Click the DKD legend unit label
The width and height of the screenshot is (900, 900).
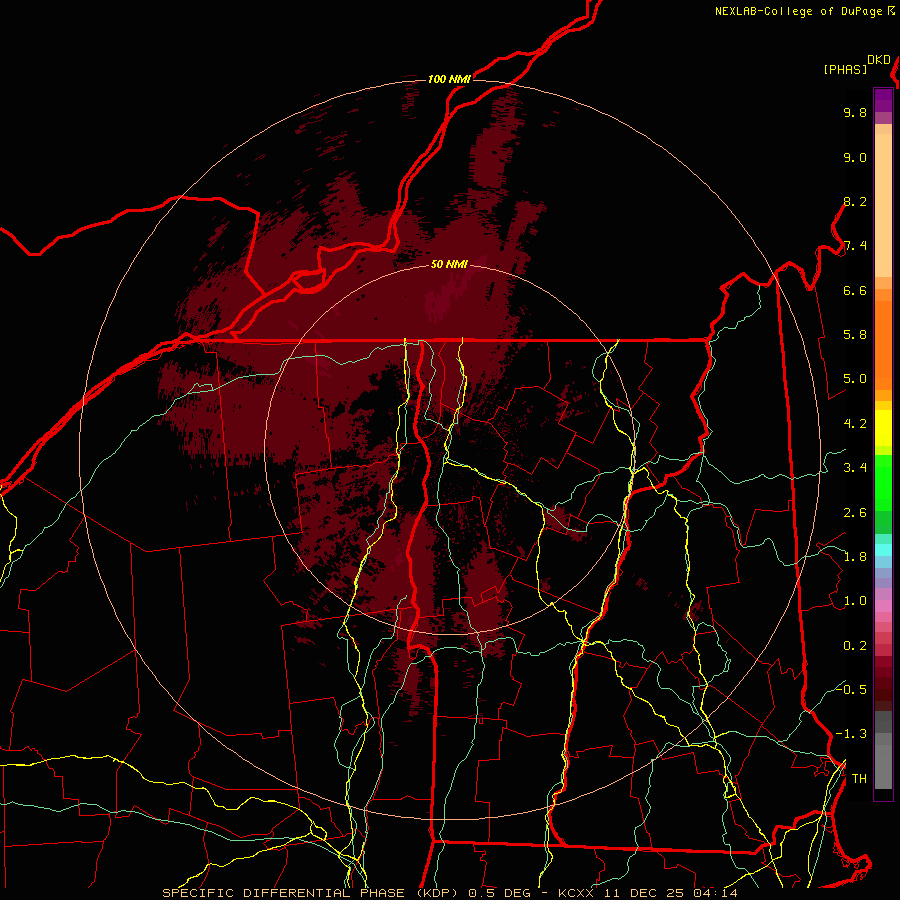point(878,60)
